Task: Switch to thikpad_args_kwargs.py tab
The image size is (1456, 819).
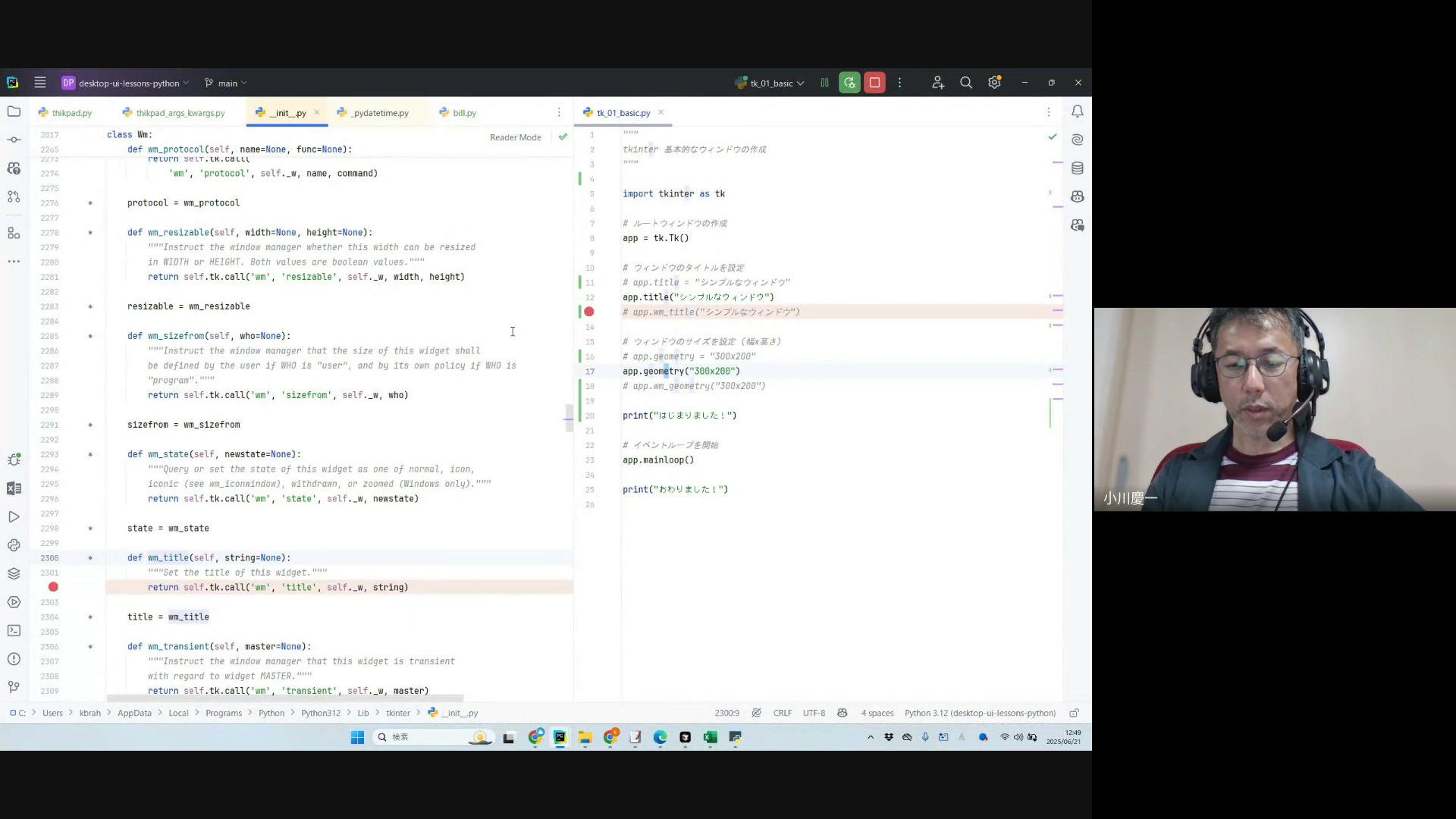Action: tap(180, 113)
